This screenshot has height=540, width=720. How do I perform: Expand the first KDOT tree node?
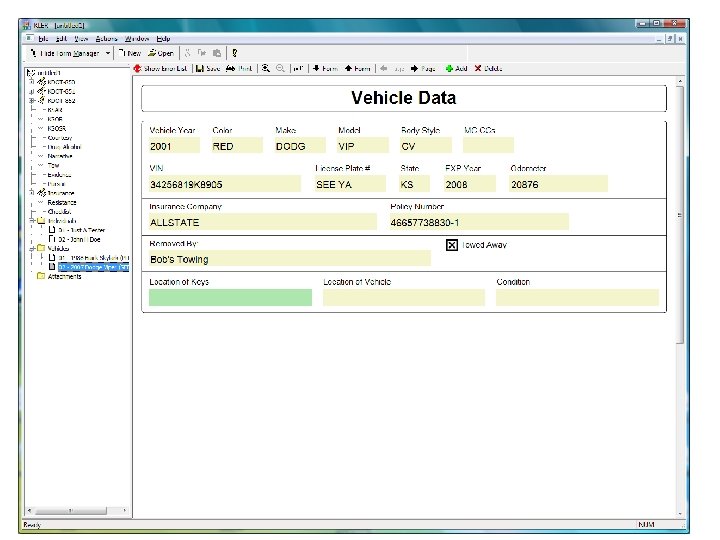(x=32, y=82)
